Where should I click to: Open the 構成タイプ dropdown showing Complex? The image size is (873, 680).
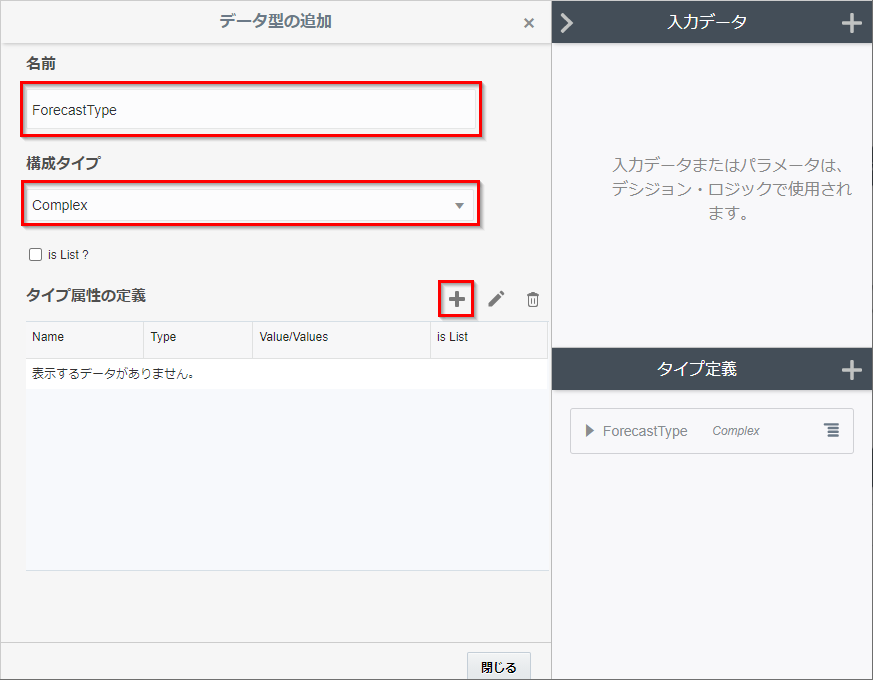pos(250,205)
